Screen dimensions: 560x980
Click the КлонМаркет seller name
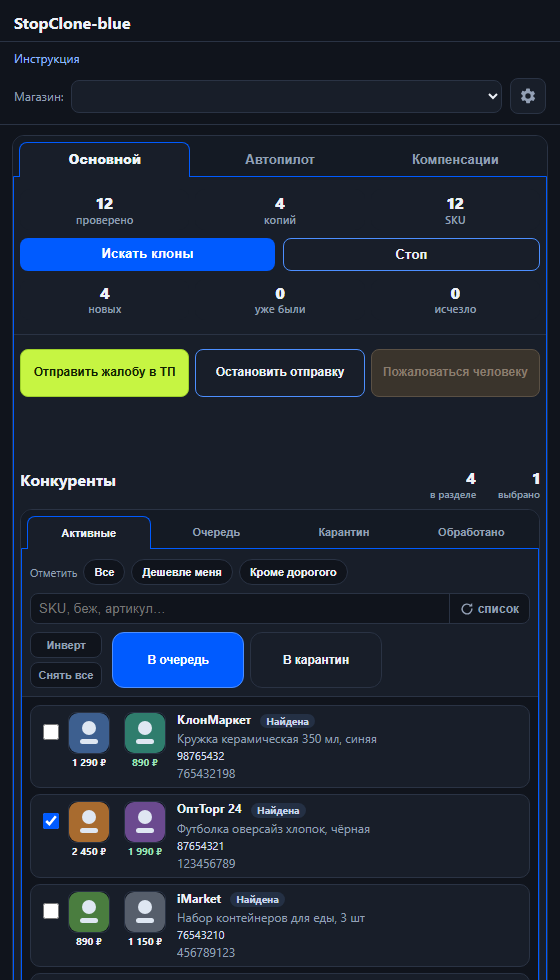click(x=214, y=721)
